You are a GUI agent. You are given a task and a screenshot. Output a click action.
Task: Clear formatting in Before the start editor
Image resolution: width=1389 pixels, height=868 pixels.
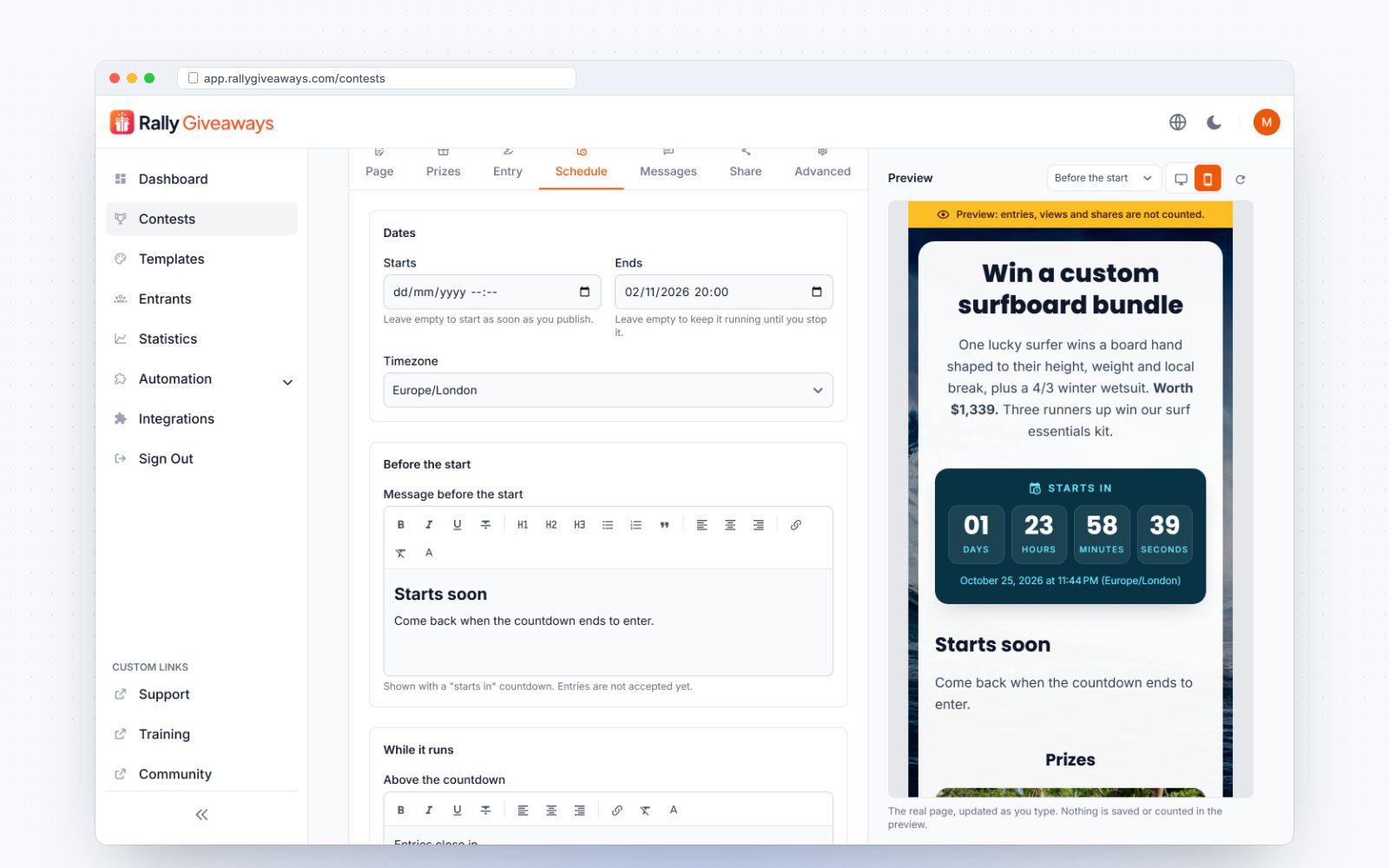click(401, 553)
